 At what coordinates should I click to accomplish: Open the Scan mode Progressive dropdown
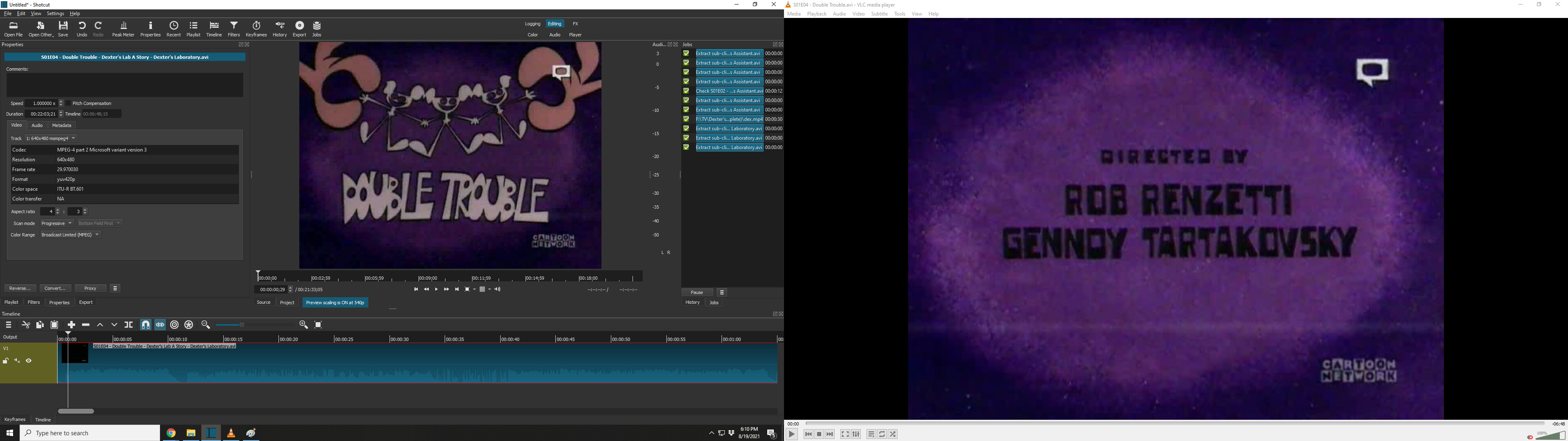(57, 223)
